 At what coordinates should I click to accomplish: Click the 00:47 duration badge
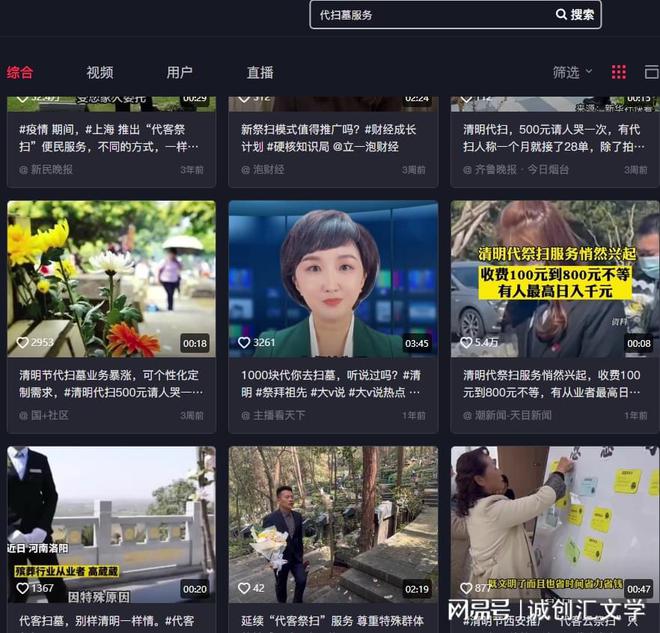[639, 589]
